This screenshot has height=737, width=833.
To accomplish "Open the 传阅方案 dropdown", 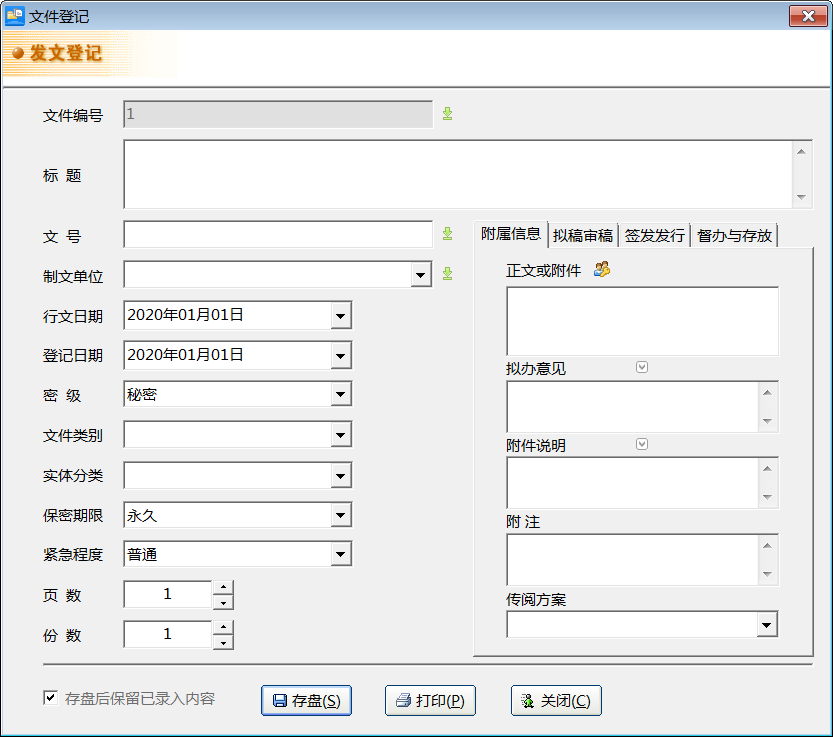I will tap(767, 624).
